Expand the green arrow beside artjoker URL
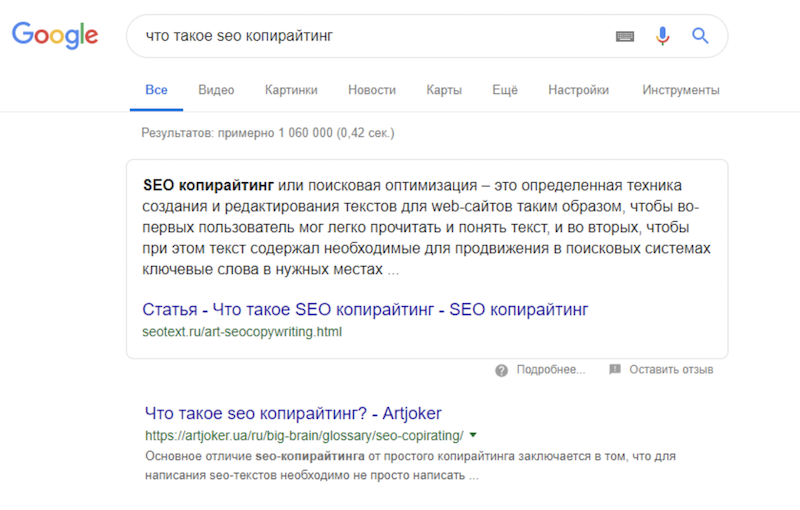Viewport: 800px width, 510px height. pyautogui.click(x=473, y=435)
